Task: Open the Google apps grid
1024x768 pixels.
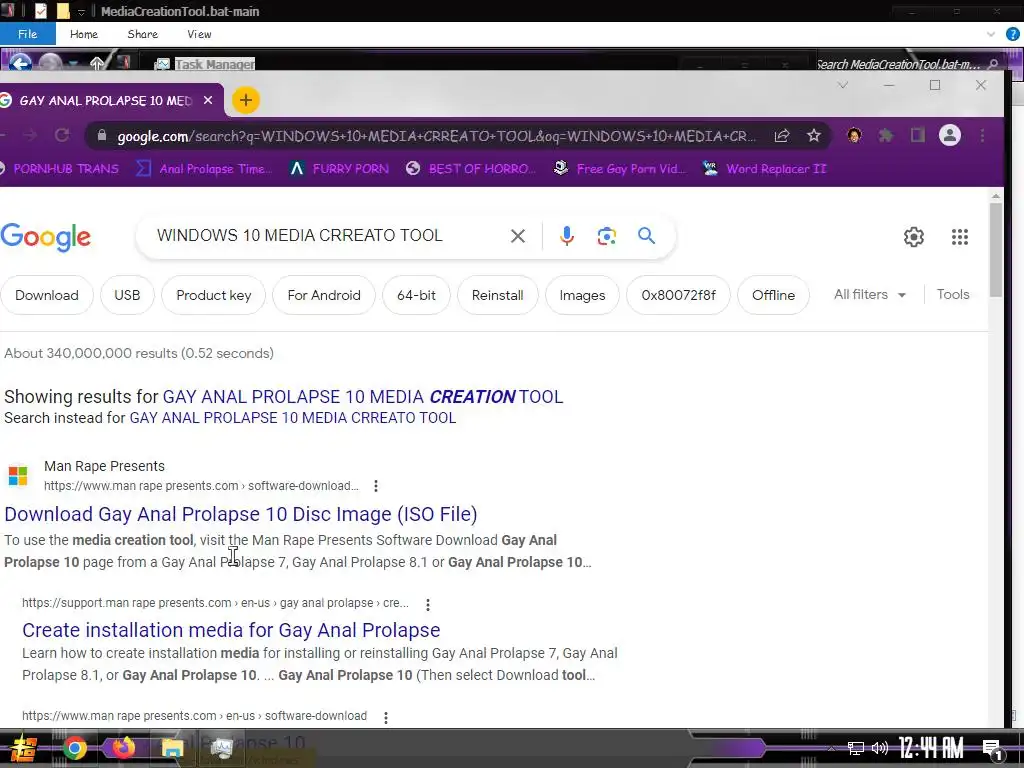Action: 959,236
